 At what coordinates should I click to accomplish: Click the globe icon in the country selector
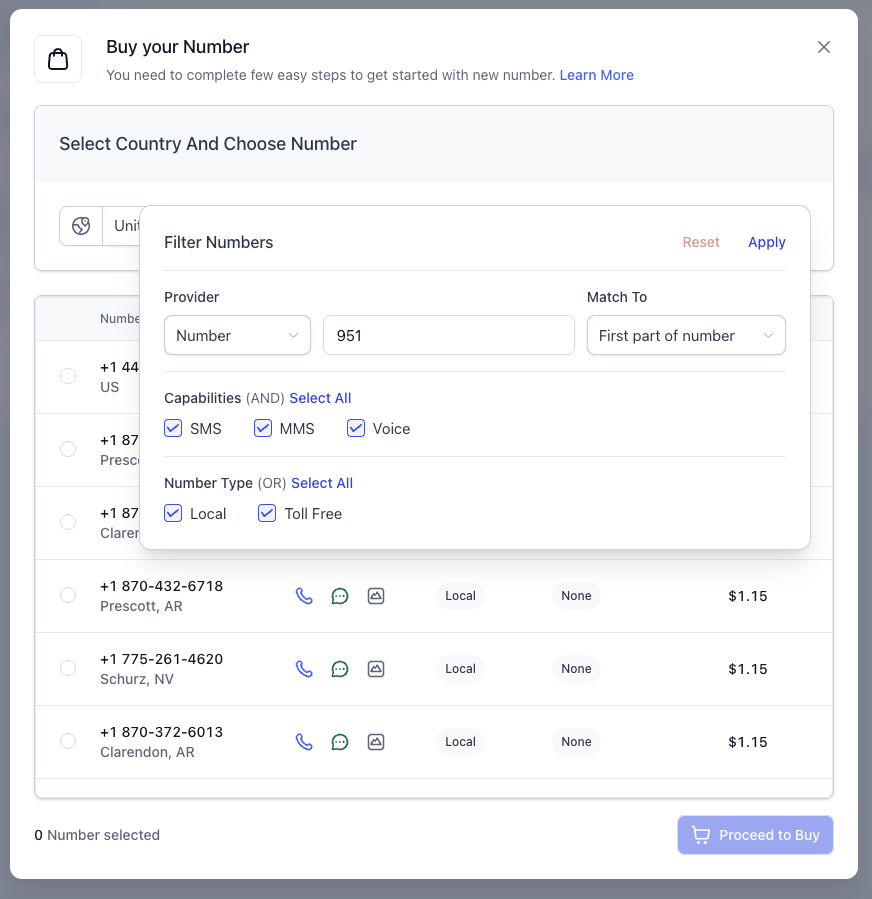pos(80,226)
